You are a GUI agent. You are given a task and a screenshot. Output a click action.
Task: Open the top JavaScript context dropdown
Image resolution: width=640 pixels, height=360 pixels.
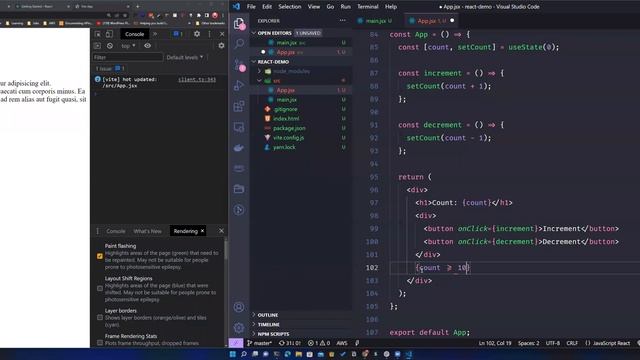128,46
